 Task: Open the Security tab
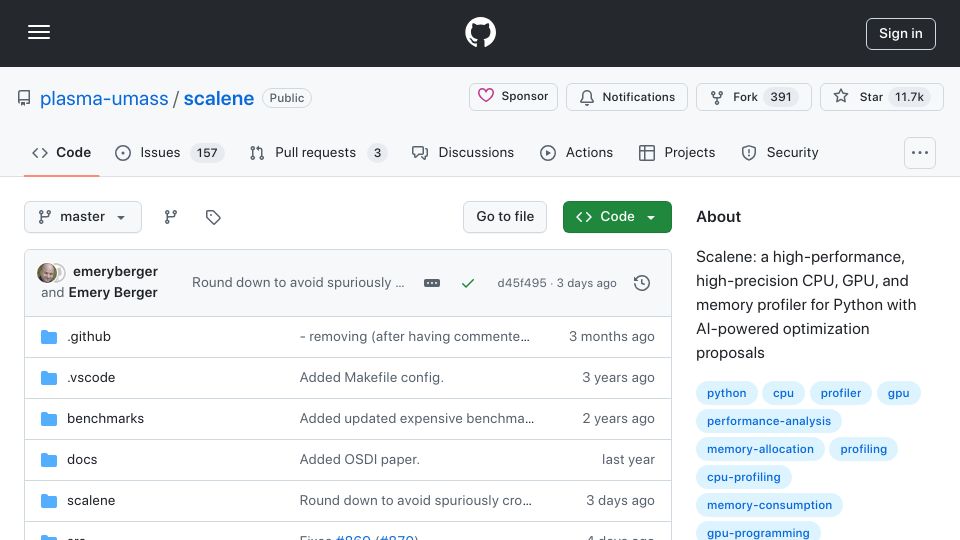click(779, 152)
